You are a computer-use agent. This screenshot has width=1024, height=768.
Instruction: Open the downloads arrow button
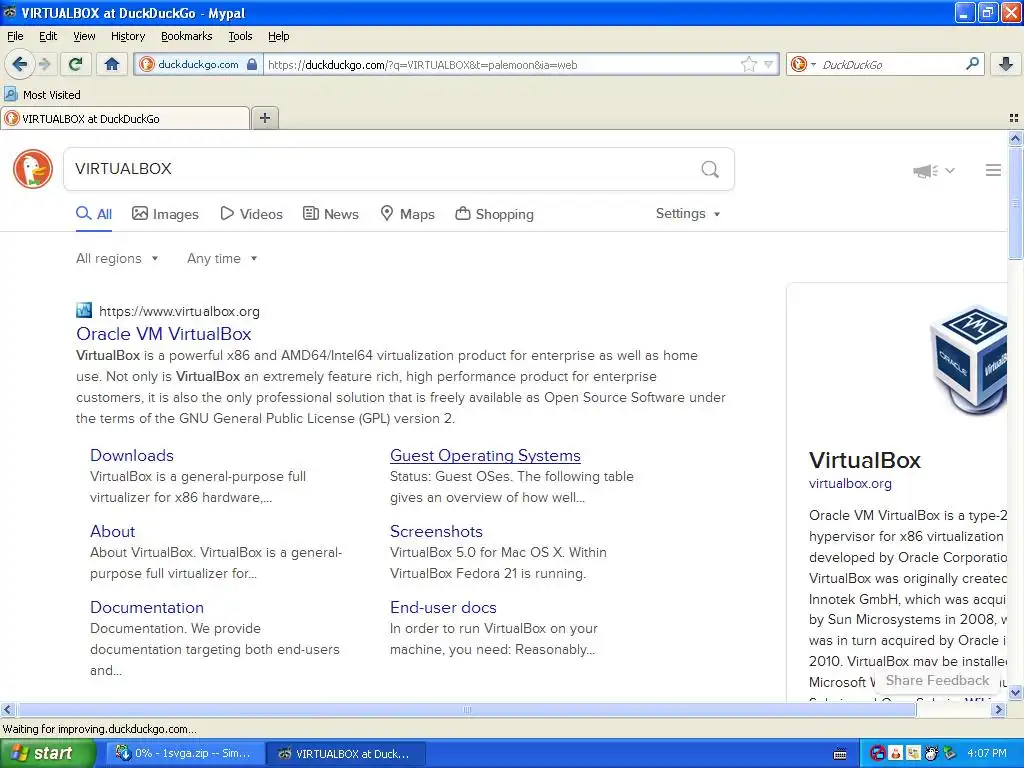[x=1006, y=64]
